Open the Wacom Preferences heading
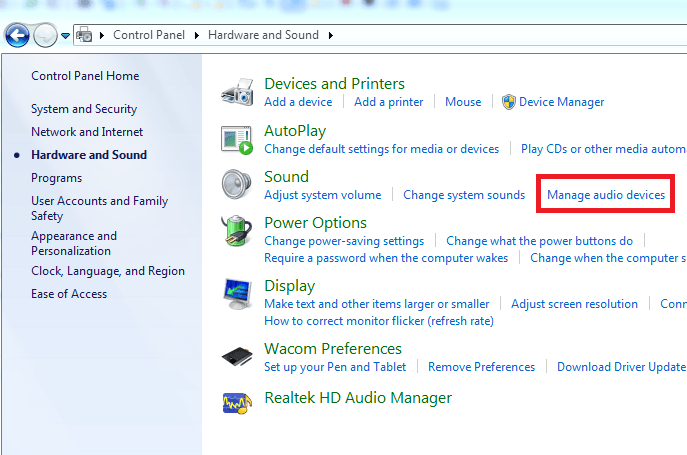 tap(333, 348)
